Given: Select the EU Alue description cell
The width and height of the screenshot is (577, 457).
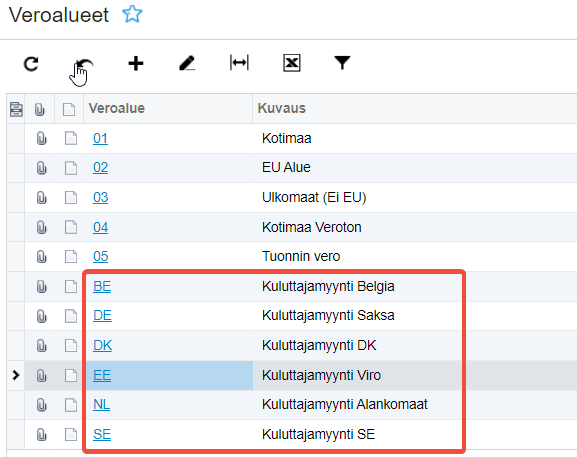Looking at the screenshot, I should click(x=415, y=168).
